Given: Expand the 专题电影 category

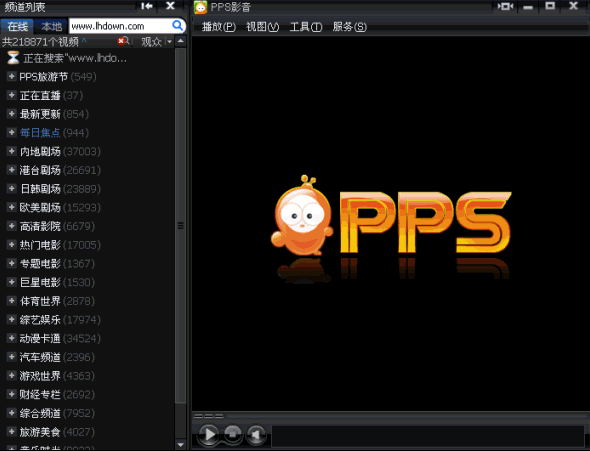Looking at the screenshot, I should click(x=11, y=263).
